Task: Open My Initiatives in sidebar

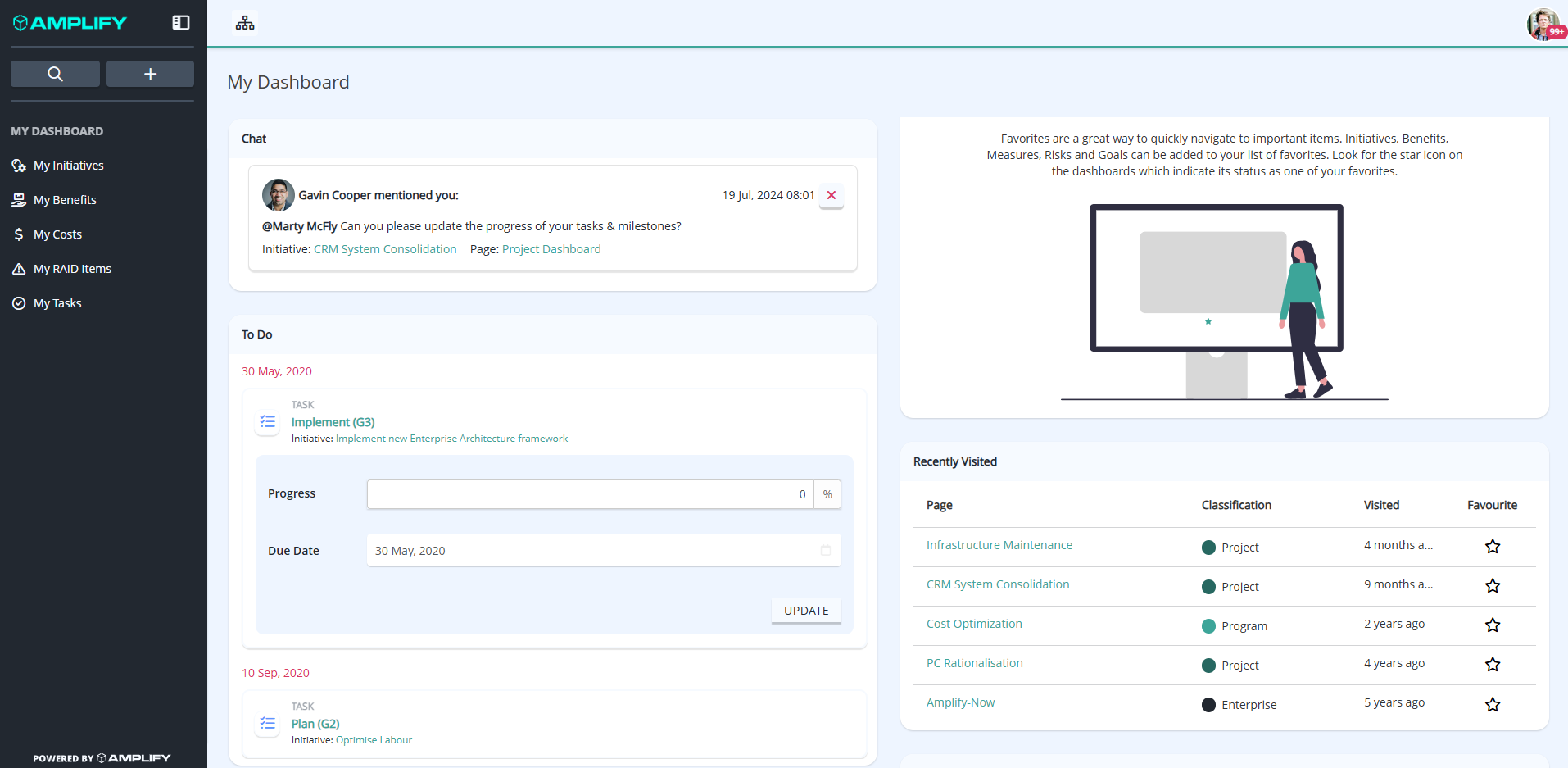Action: 69,166
